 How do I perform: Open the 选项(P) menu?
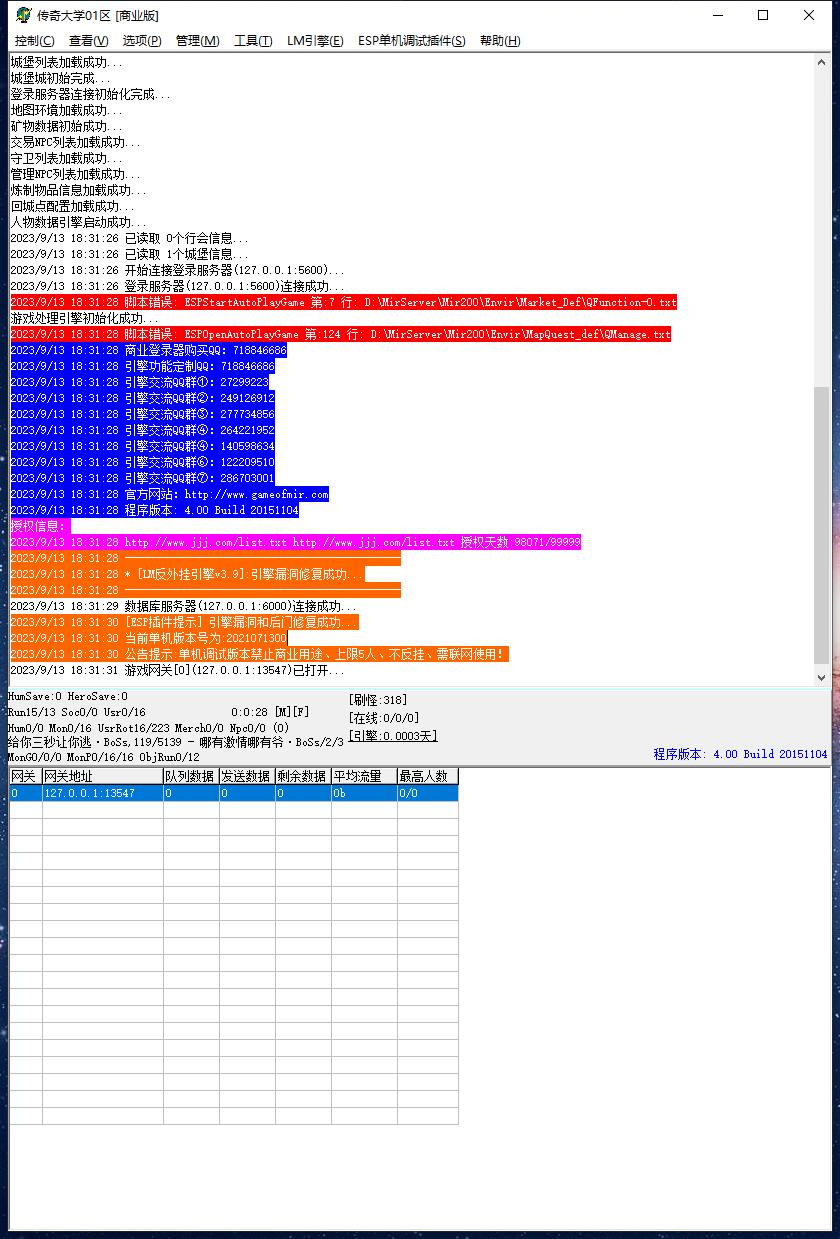pos(142,41)
